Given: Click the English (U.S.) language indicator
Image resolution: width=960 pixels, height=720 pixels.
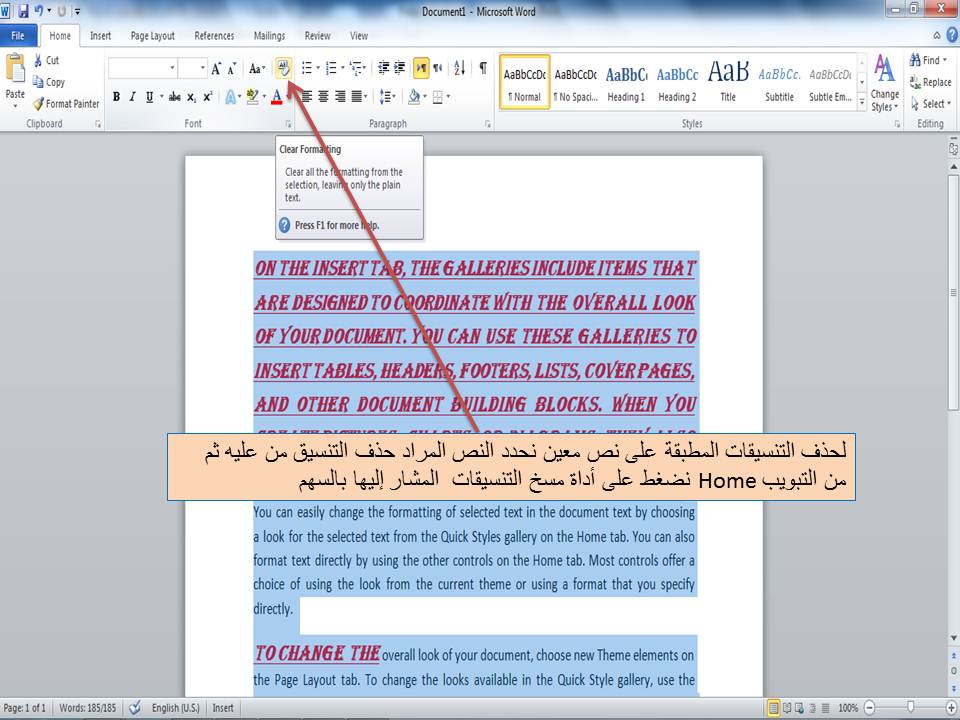Looking at the screenshot, I should click(x=176, y=708).
